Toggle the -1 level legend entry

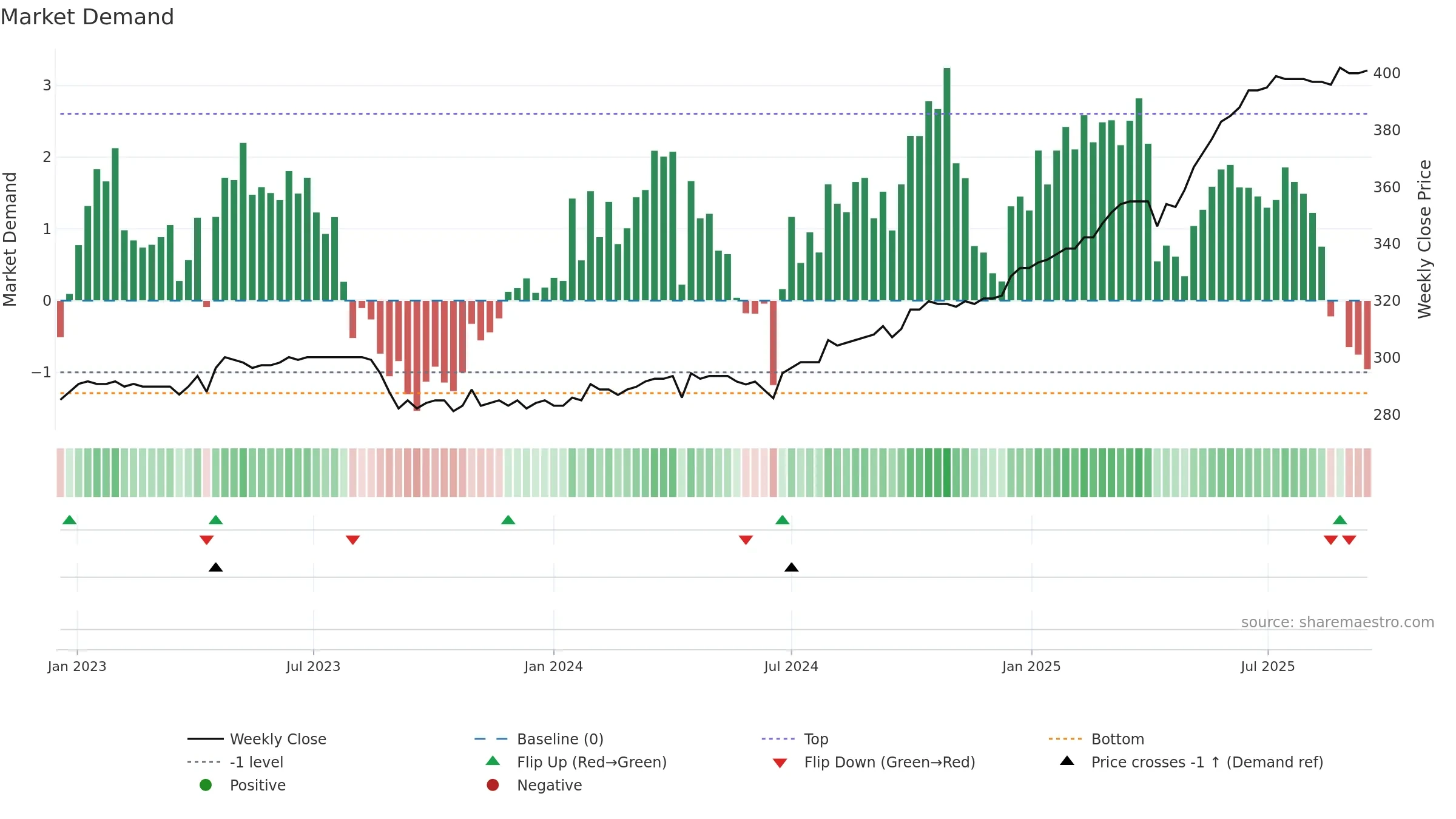pos(235,762)
